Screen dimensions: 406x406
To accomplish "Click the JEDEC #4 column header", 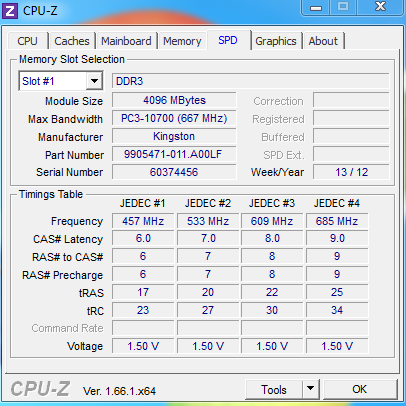I will (337, 203).
